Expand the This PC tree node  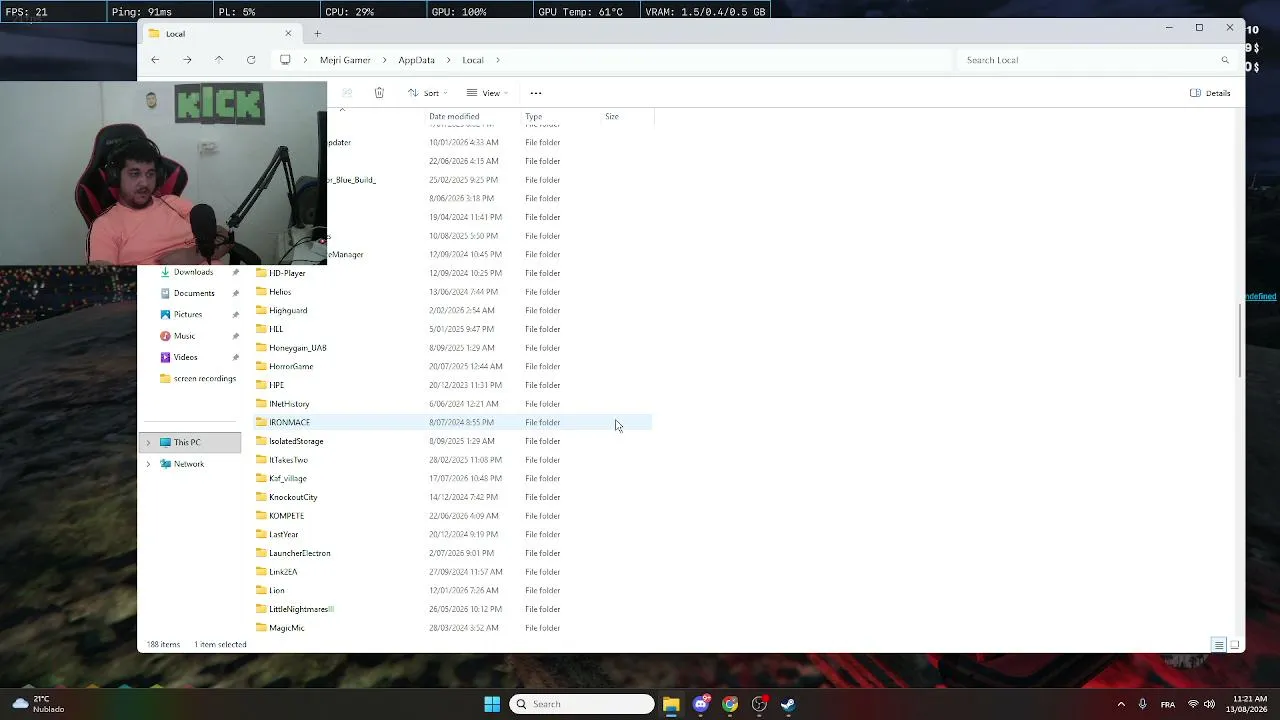148,442
